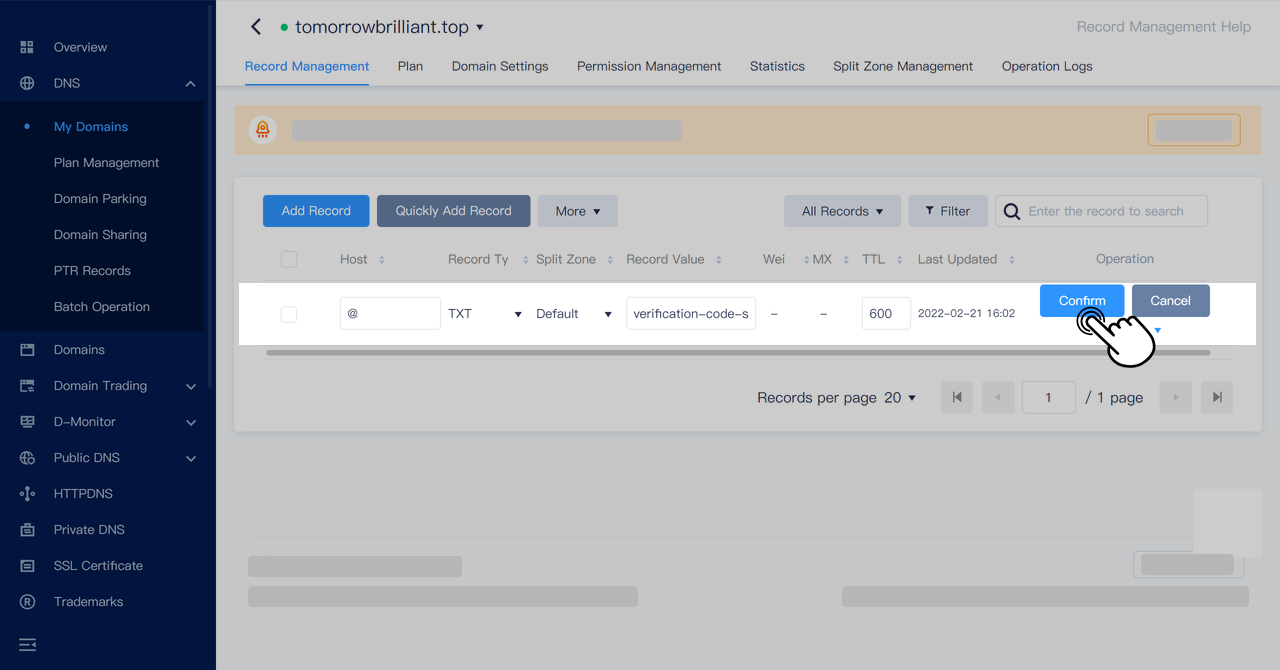This screenshot has height=670, width=1280.
Task: Open the All Records filter dropdown
Action: tap(842, 210)
